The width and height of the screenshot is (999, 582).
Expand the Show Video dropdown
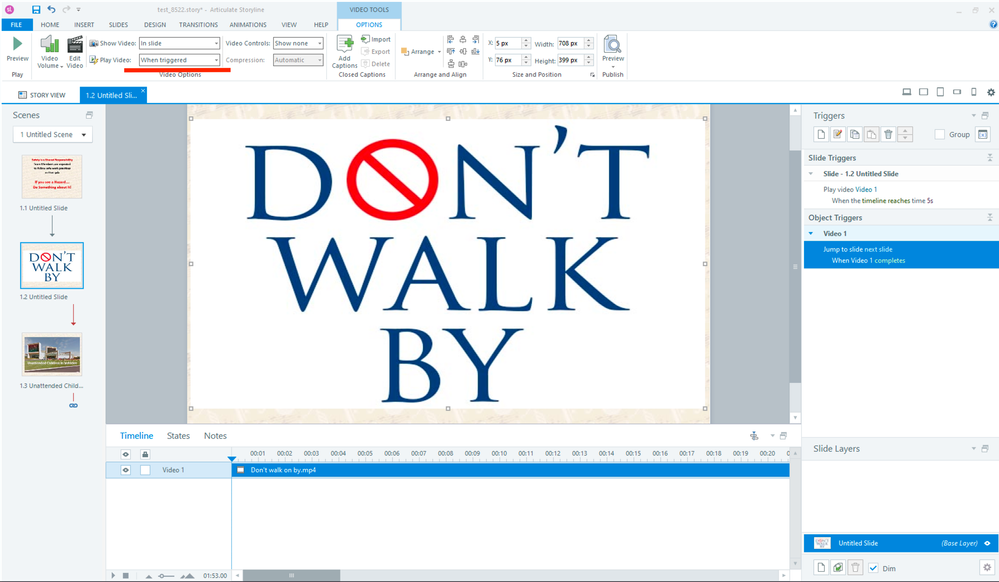tap(179, 43)
